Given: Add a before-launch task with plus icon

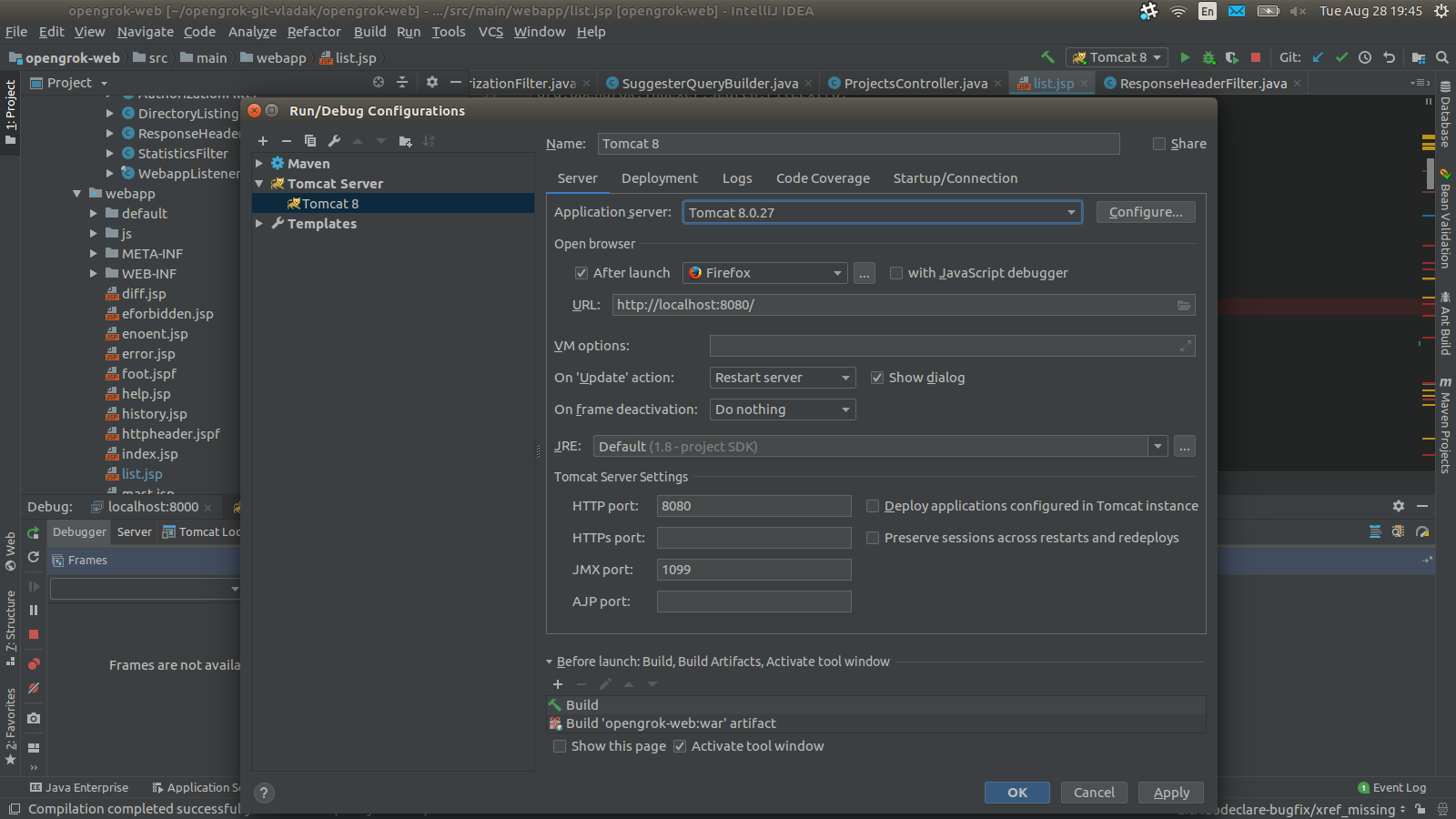Looking at the screenshot, I should tap(558, 684).
